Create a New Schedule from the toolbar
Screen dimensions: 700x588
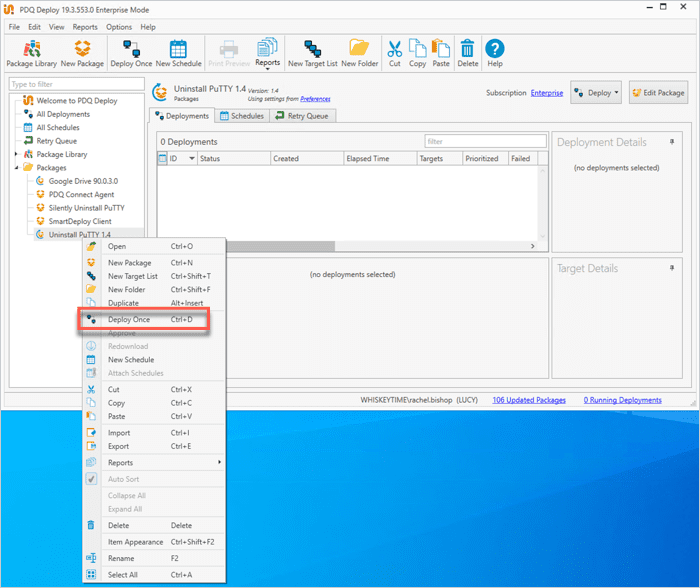point(178,53)
